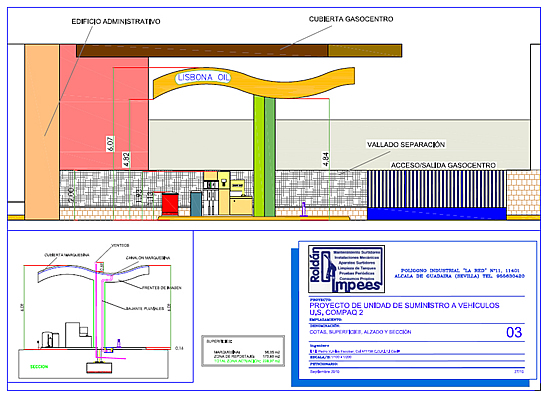550x398 pixels.
Task: Select the VALLADO SEPARACIÓN annotation
Action: (x=406, y=144)
